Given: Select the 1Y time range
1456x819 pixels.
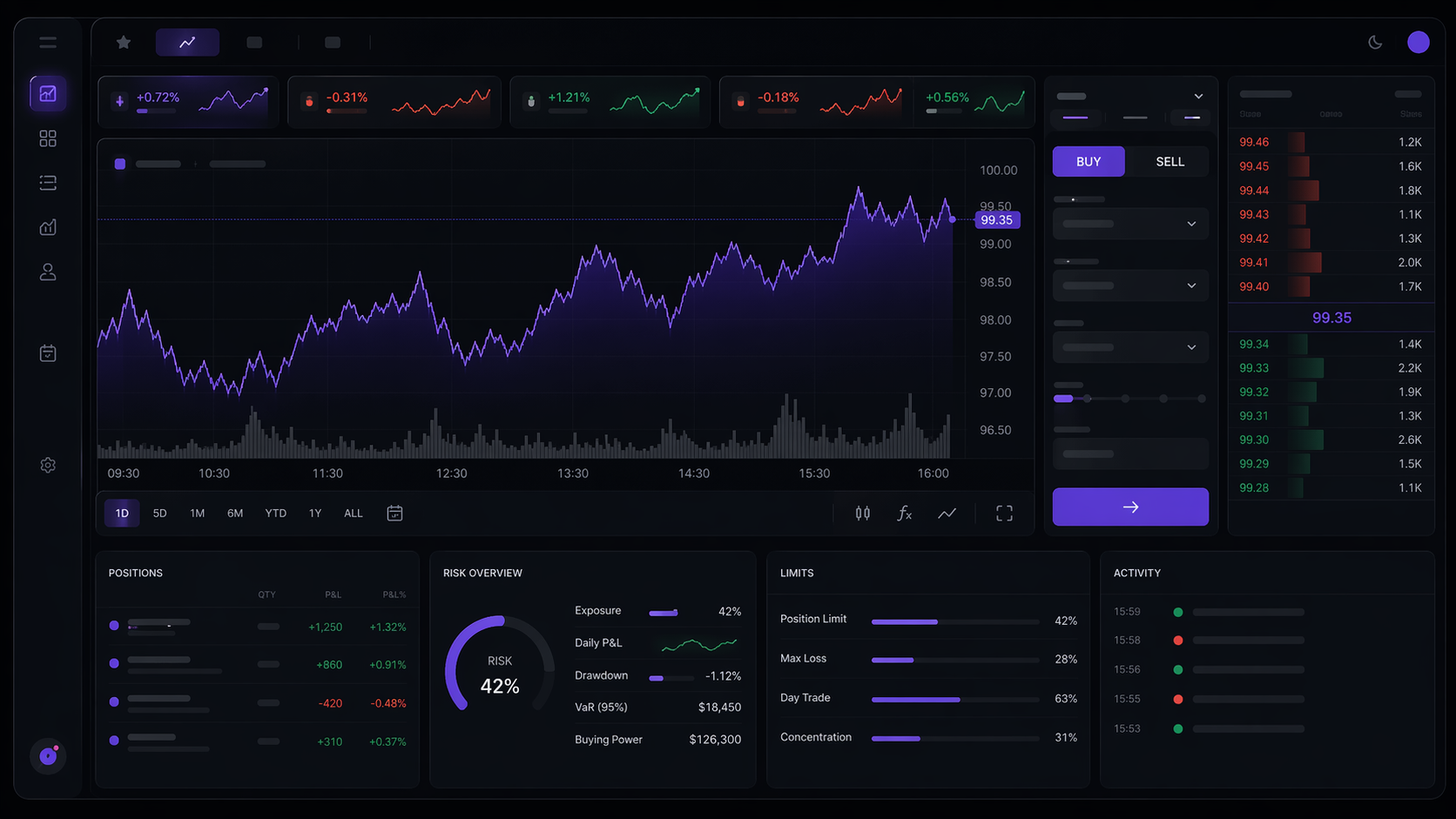Looking at the screenshot, I should point(315,513).
